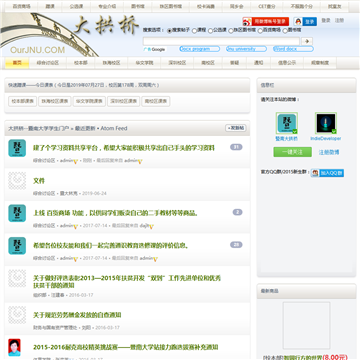Click reply count badge 2
360x360 pixels.
(237, 212)
